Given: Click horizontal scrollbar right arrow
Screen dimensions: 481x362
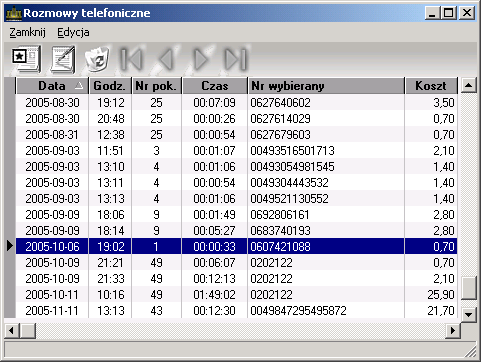Looking at the screenshot, I should pos(453,331).
